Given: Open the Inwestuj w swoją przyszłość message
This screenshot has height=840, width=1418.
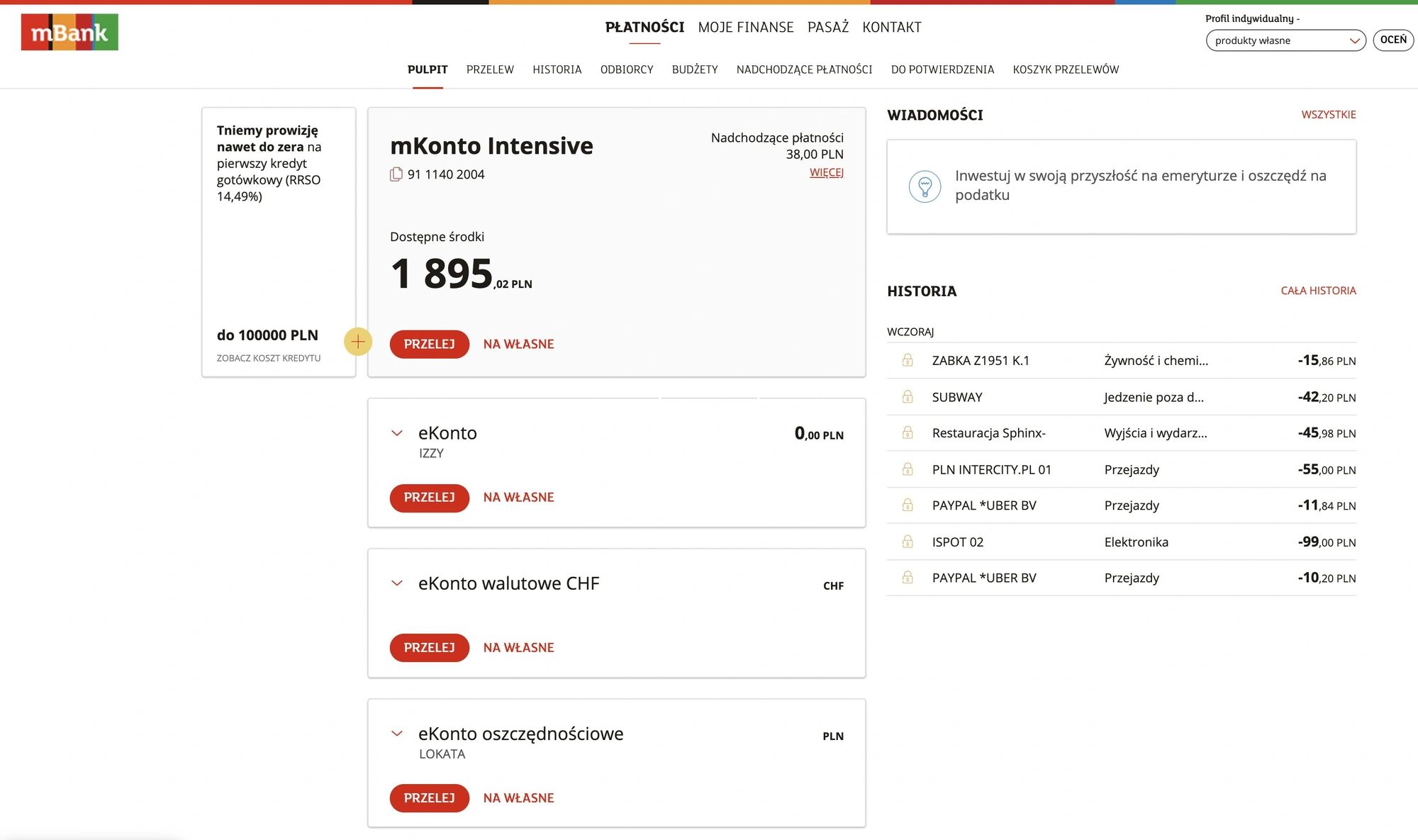Looking at the screenshot, I should pyautogui.click(x=1121, y=186).
